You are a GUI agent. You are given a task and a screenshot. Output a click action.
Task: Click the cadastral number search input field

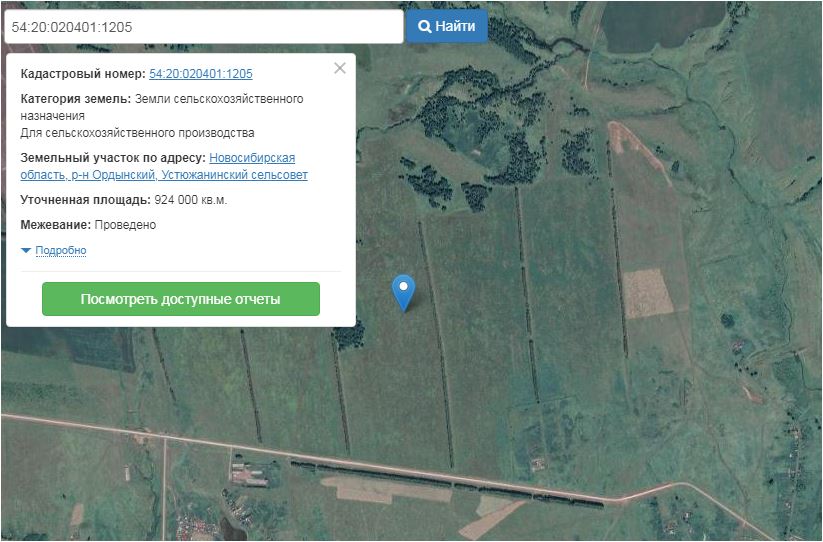tap(204, 27)
